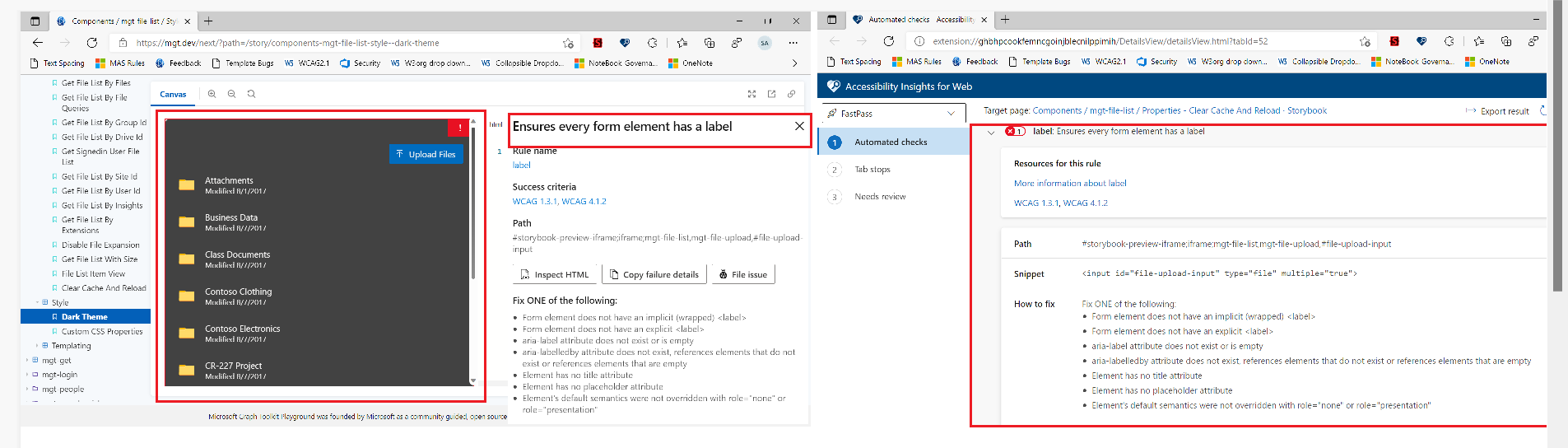The width and height of the screenshot is (1568, 448).
Task: Open WCAG 4.1.2 link in the dialog
Action: point(584,201)
